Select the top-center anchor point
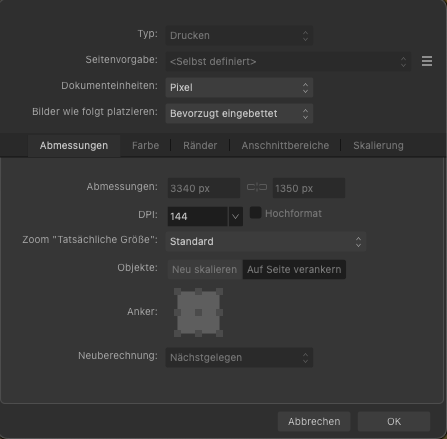447x439 pixels. [198, 292]
